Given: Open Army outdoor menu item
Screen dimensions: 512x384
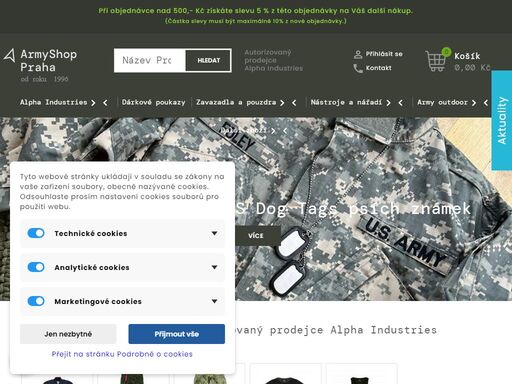Looking at the screenshot, I should 442,102.
